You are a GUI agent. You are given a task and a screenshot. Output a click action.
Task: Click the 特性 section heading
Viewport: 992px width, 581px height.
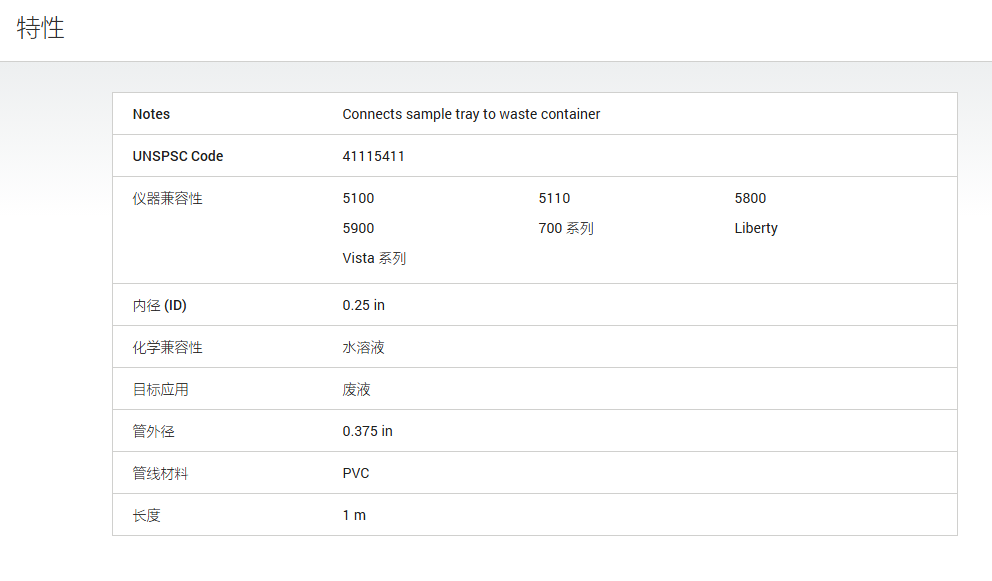[41, 29]
